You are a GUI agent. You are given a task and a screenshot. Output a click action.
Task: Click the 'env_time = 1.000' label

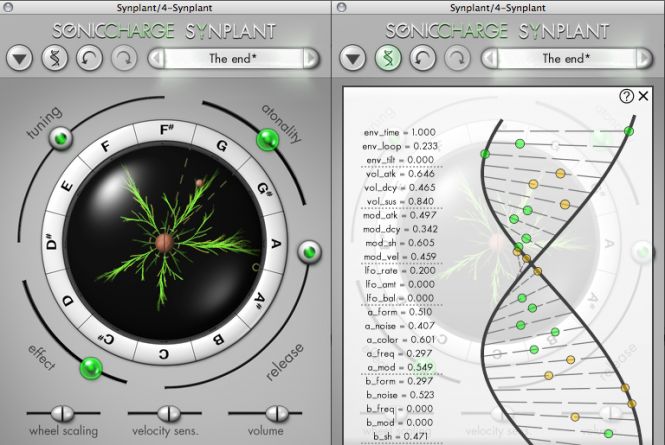[x=400, y=132]
